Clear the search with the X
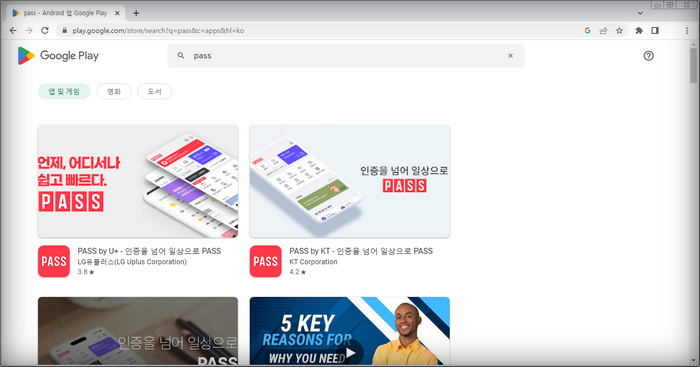The height and width of the screenshot is (367, 700). pos(510,56)
